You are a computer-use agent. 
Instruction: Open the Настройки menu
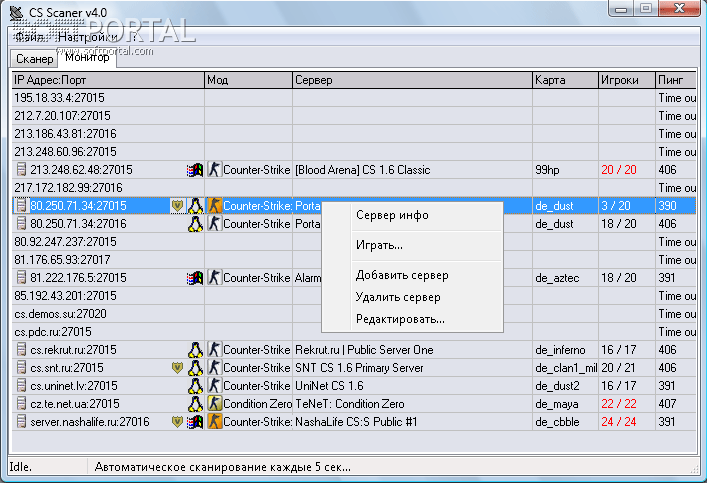point(88,37)
